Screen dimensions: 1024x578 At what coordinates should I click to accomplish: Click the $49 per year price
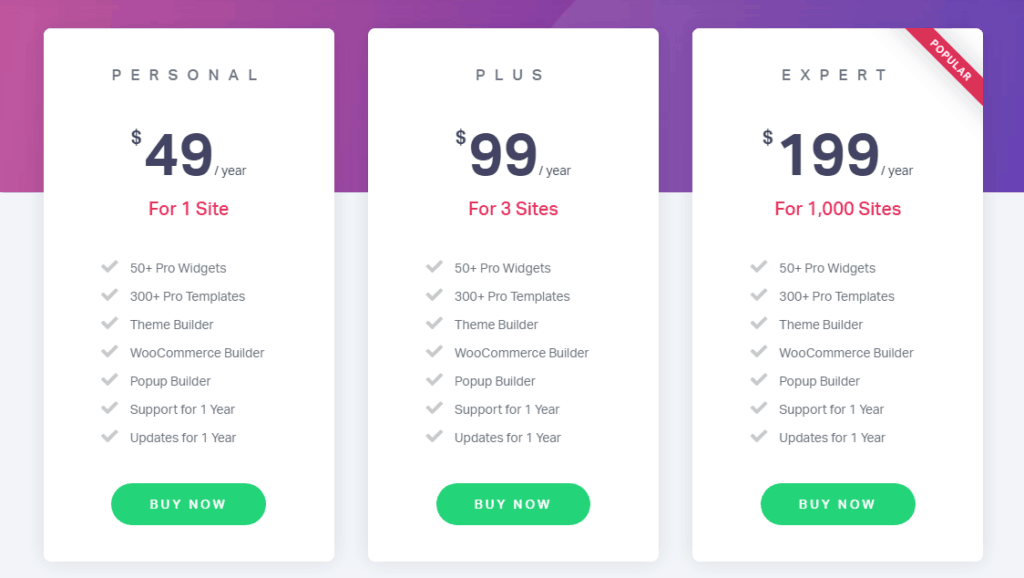coord(188,154)
